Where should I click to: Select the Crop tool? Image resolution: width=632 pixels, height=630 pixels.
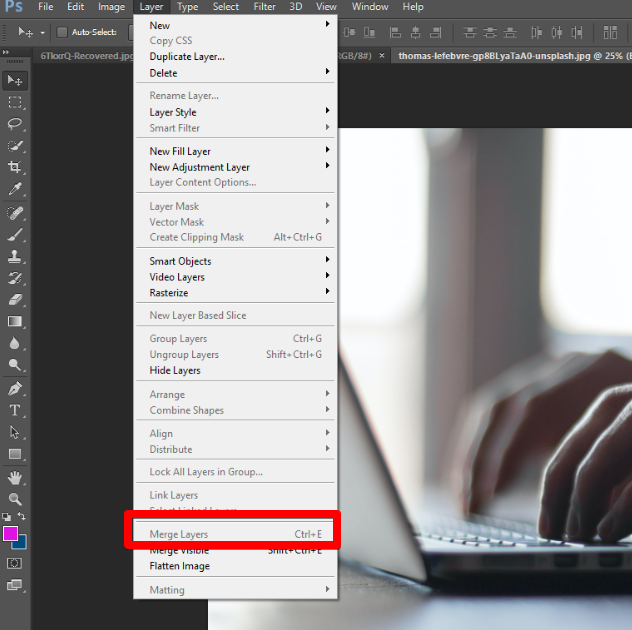[x=15, y=167]
